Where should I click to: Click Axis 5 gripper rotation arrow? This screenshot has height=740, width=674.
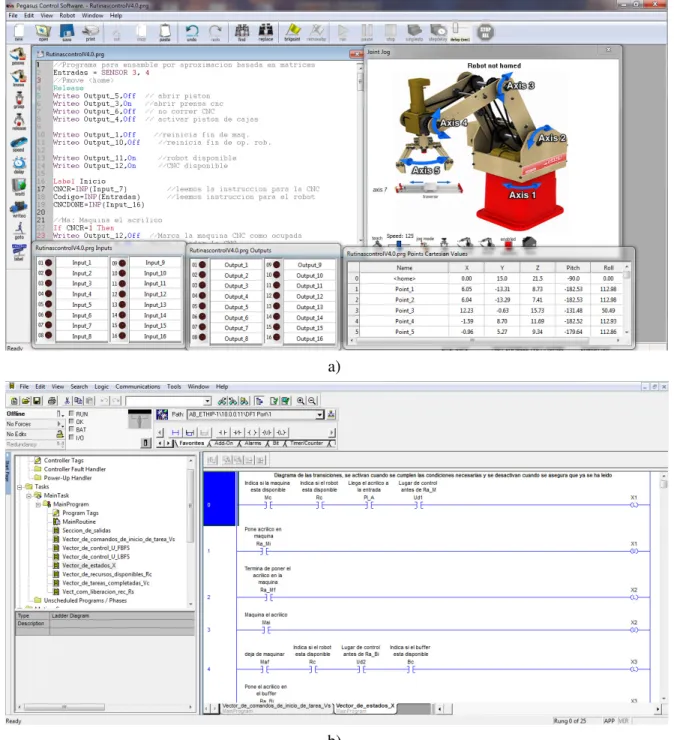(x=426, y=160)
